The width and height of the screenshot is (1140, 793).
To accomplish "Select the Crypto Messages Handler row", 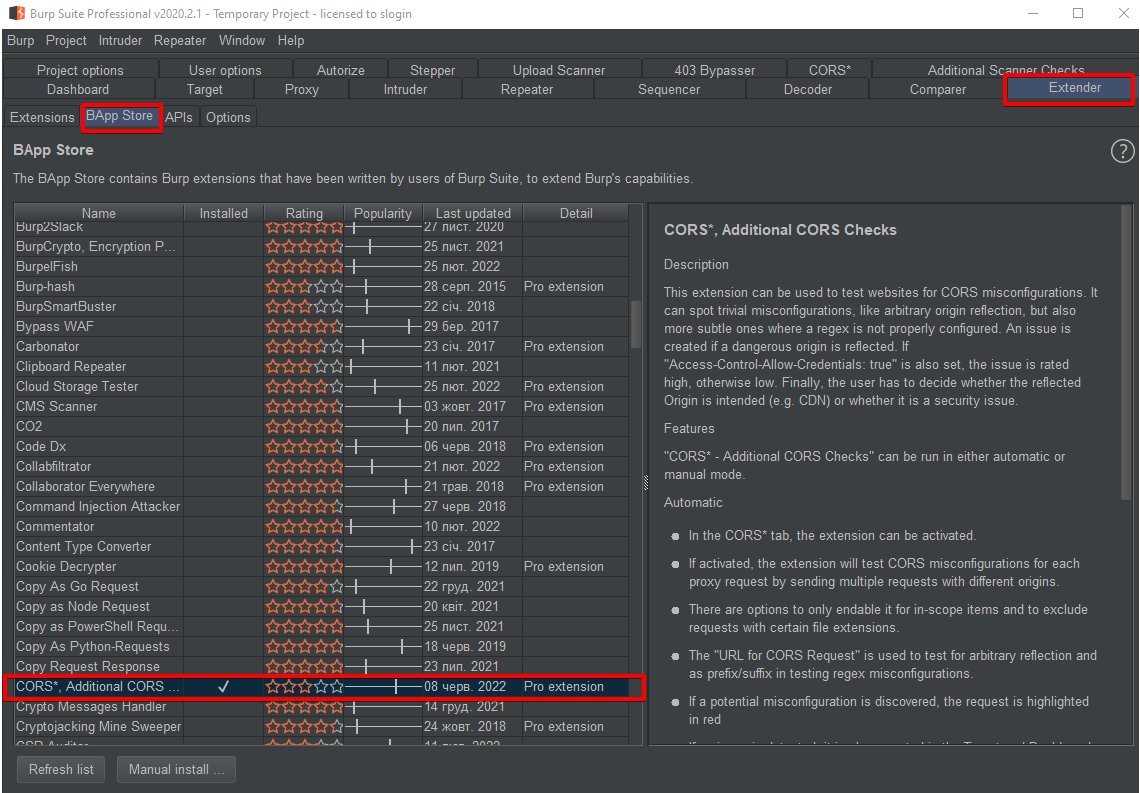I will (x=321, y=707).
